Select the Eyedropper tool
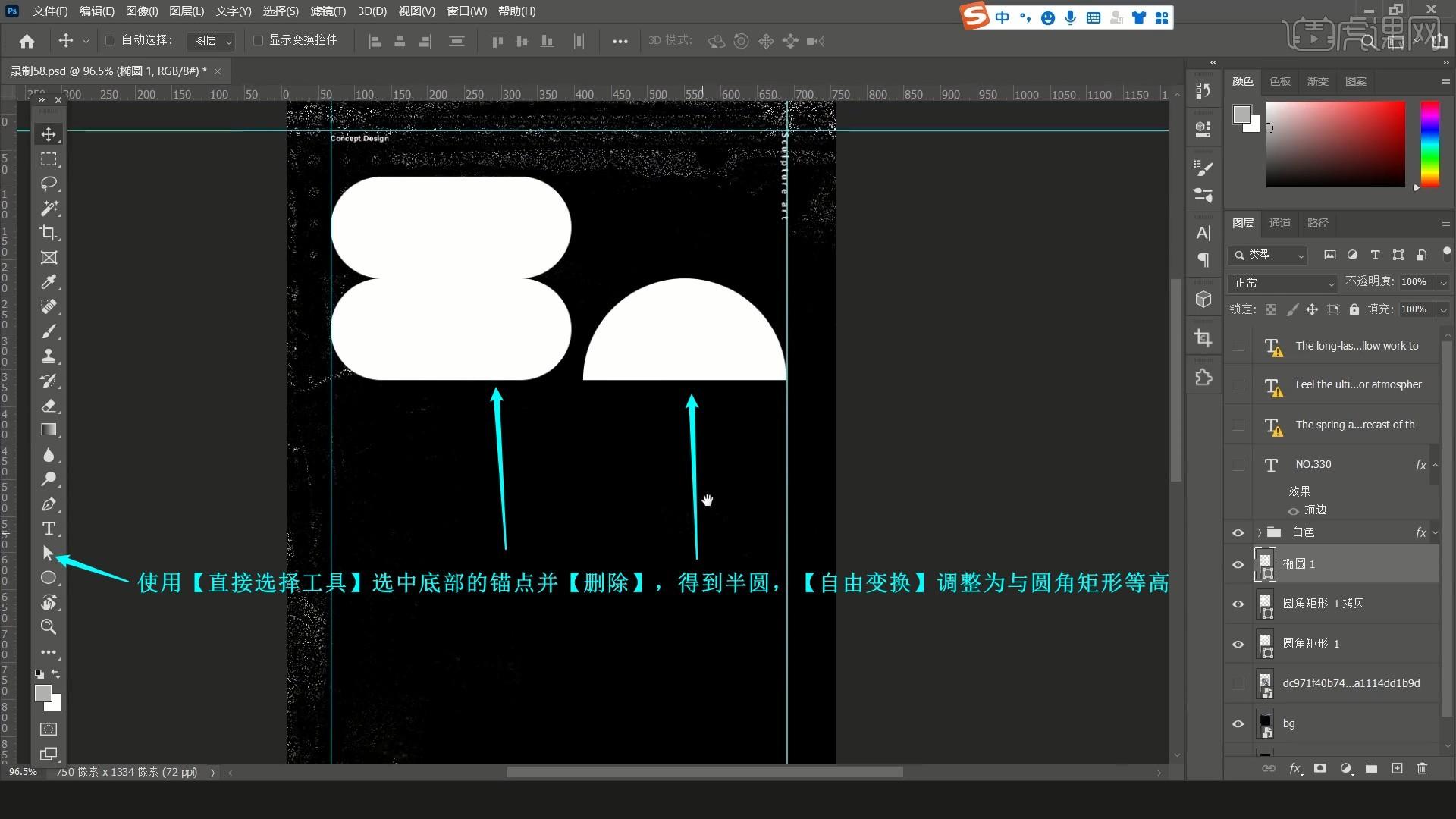 [49, 282]
